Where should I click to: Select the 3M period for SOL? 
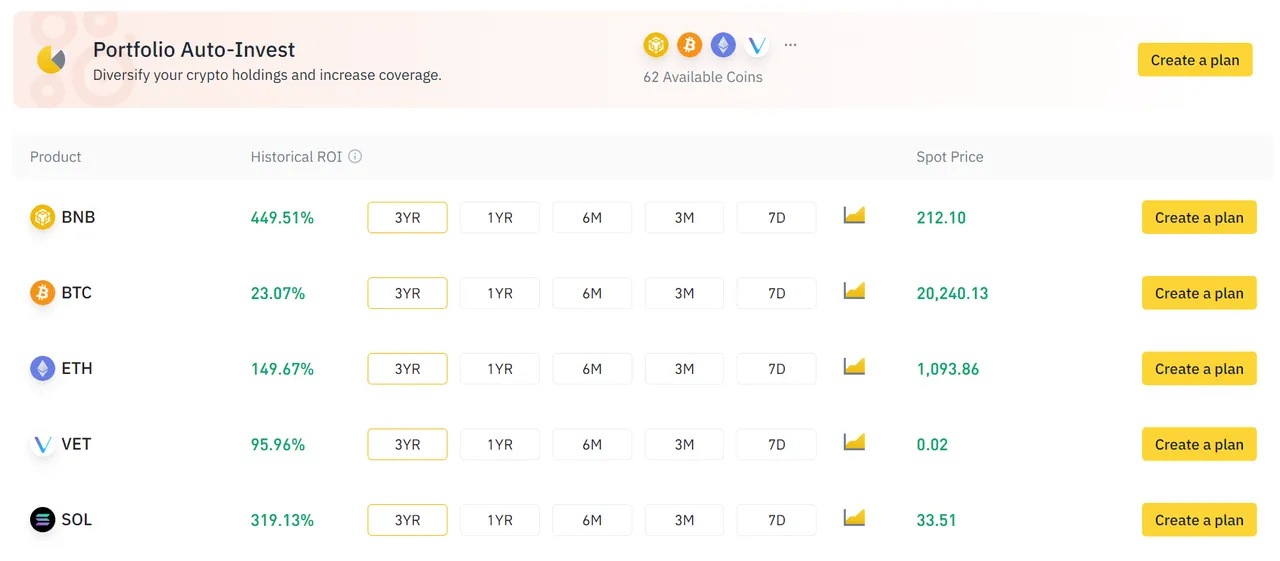point(684,520)
